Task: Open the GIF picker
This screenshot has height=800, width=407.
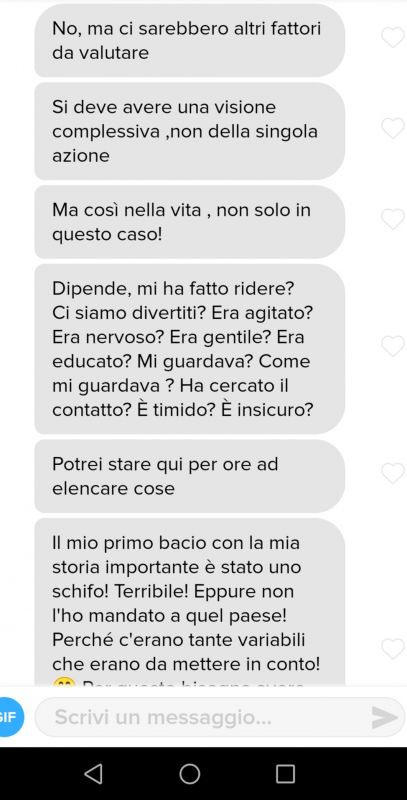Action: (x=10, y=717)
